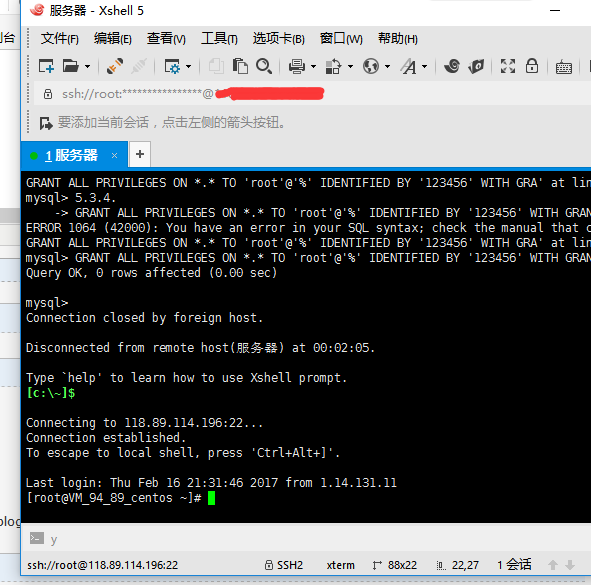This screenshot has height=585, width=591.
Task: Click the greyed Reconnect icon
Action: (x=139, y=66)
